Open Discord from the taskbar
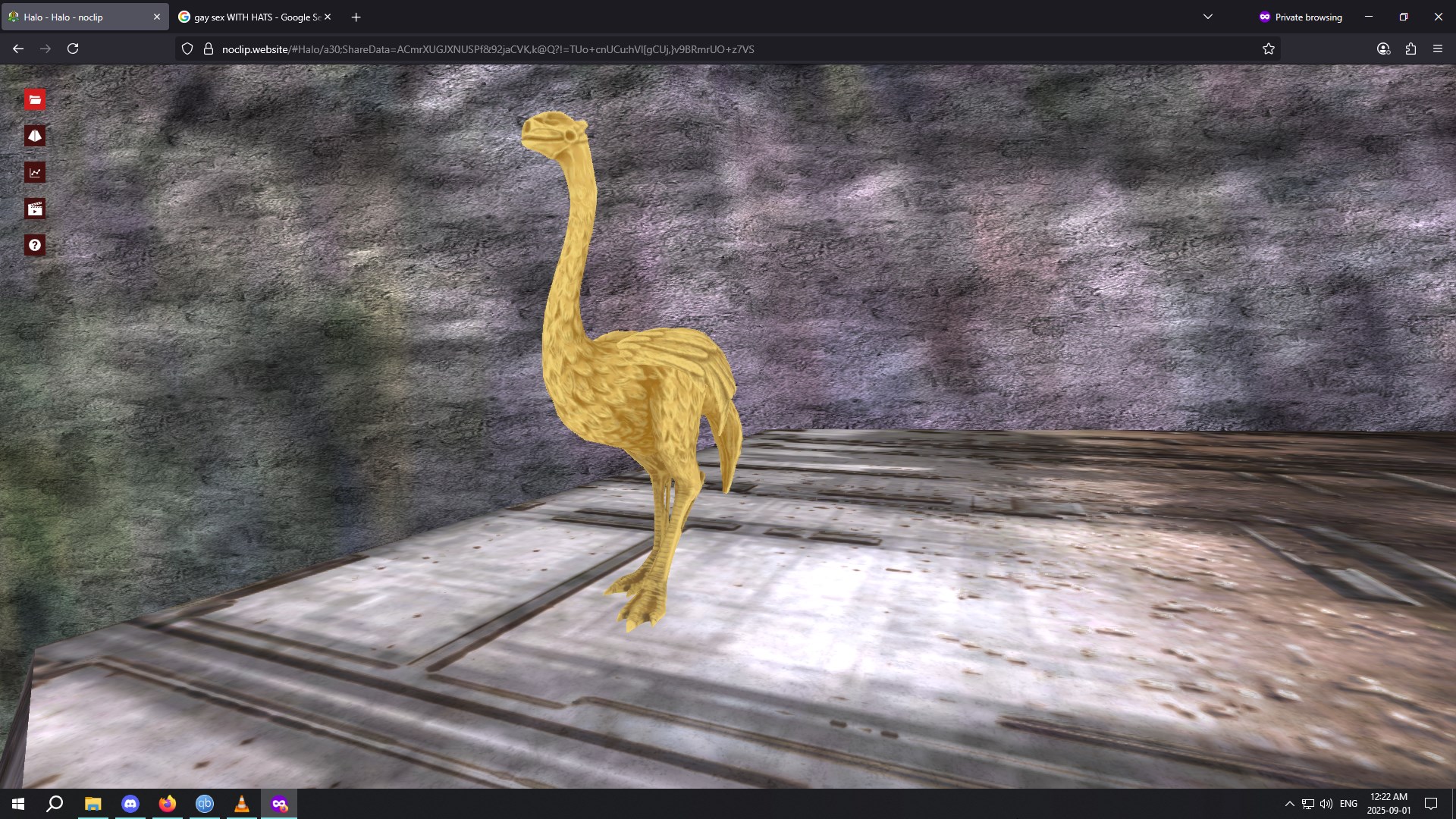 click(130, 804)
